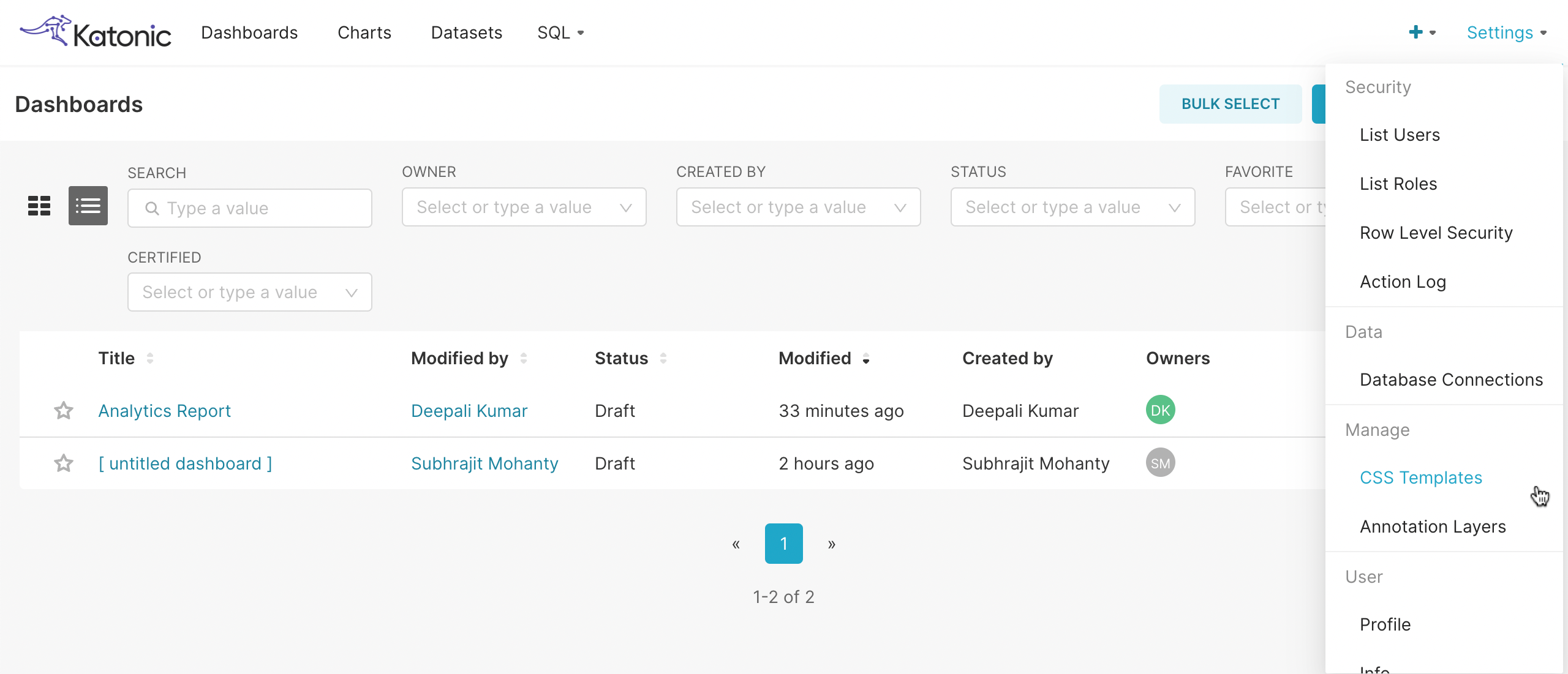Viewport: 1568px width, 674px height.
Task: Sort by Title column arrows
Action: pos(150,358)
